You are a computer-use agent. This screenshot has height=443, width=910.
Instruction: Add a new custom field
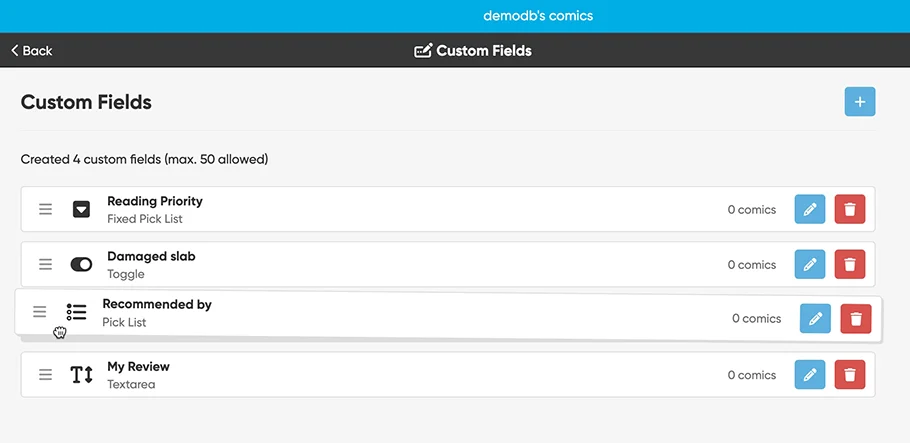tap(860, 102)
